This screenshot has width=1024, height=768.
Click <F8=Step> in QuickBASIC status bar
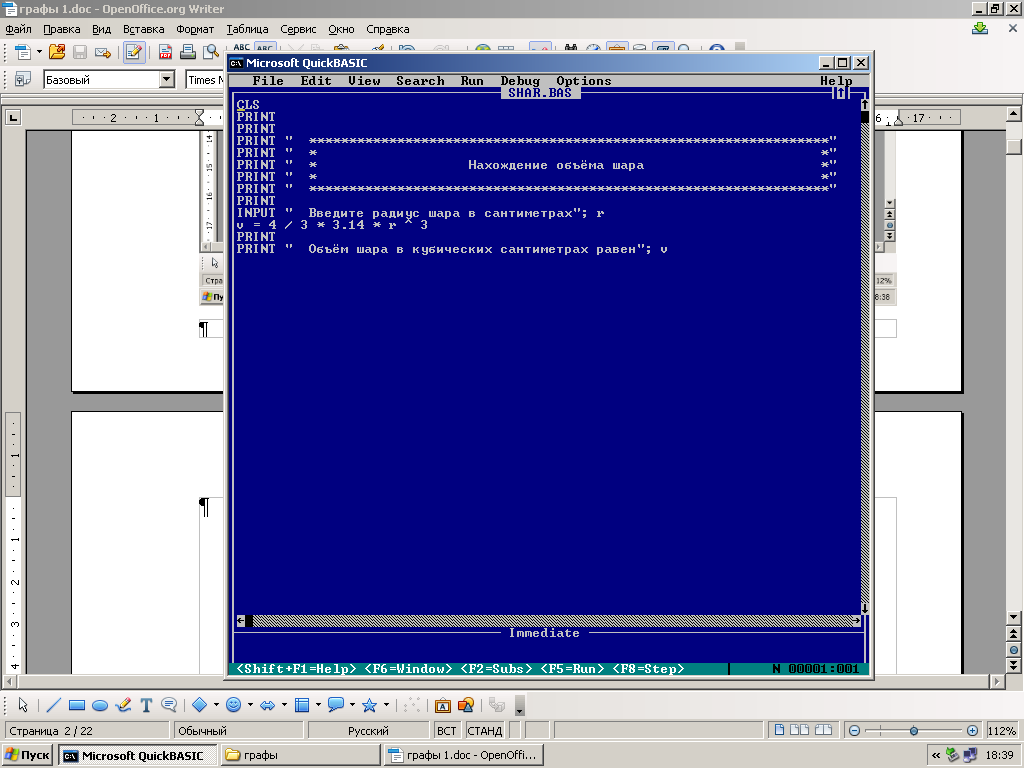pyautogui.click(x=648, y=669)
